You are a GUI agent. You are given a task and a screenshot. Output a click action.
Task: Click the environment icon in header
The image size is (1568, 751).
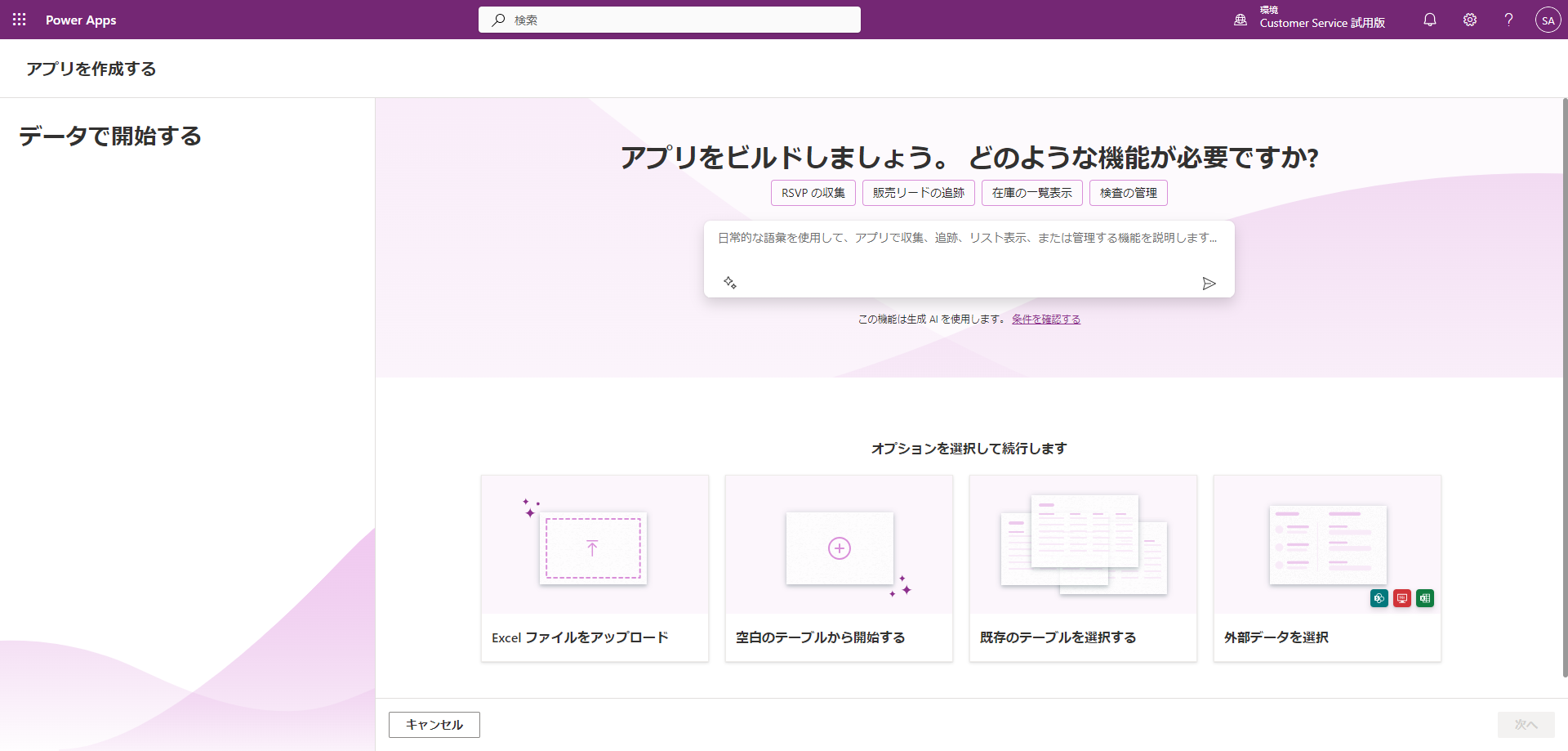point(1240,20)
